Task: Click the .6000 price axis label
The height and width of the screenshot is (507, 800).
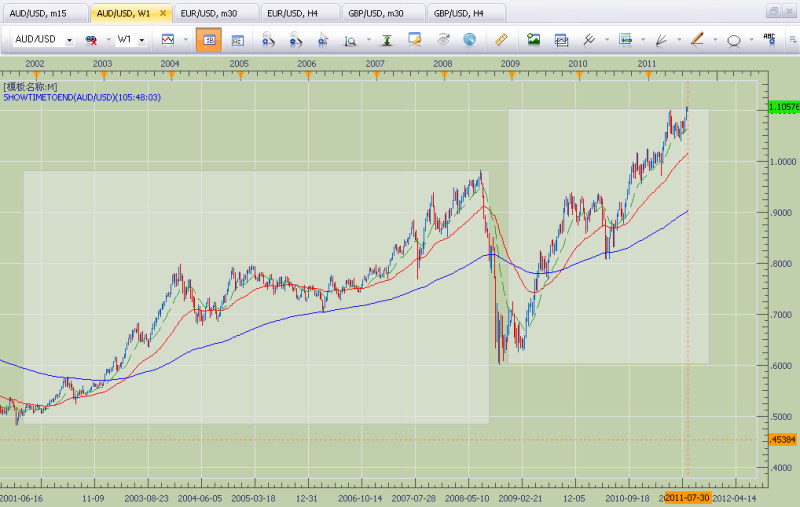Action: 783,366
